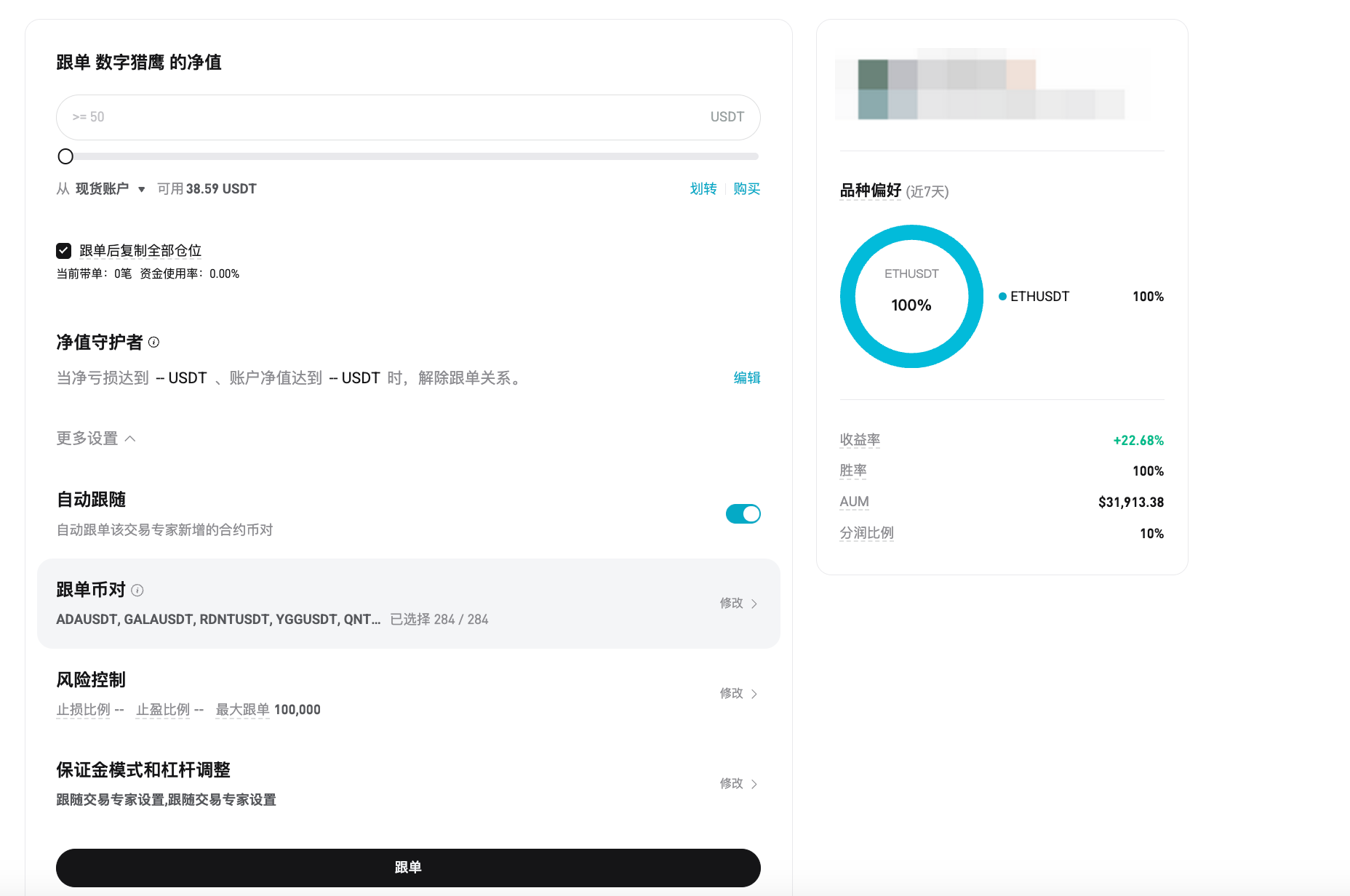This screenshot has height=896, width=1350.
Task: Click the slider track for copy amount
Action: [x=408, y=156]
